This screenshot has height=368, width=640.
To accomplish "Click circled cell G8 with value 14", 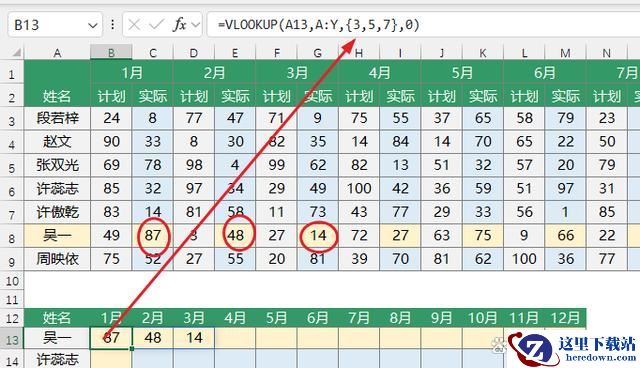I will click(318, 235).
